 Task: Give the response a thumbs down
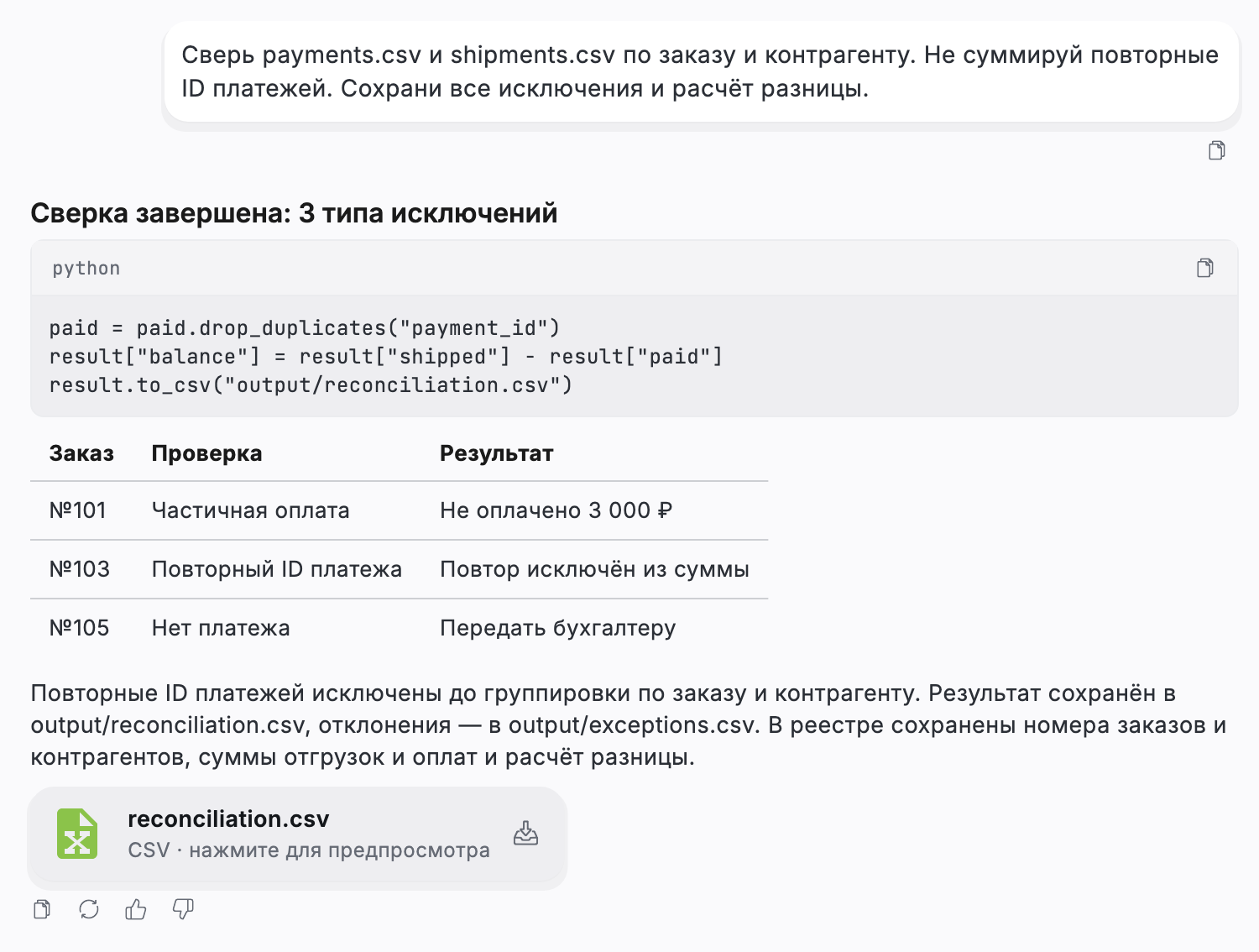click(x=183, y=909)
